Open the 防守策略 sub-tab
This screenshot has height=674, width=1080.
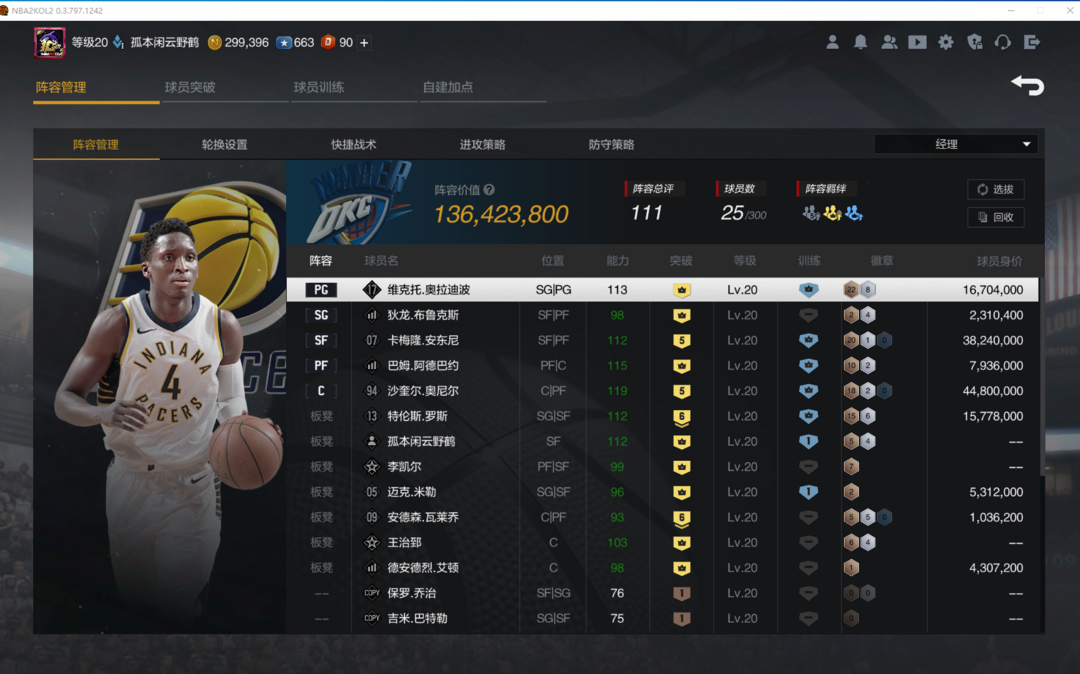[x=611, y=145]
